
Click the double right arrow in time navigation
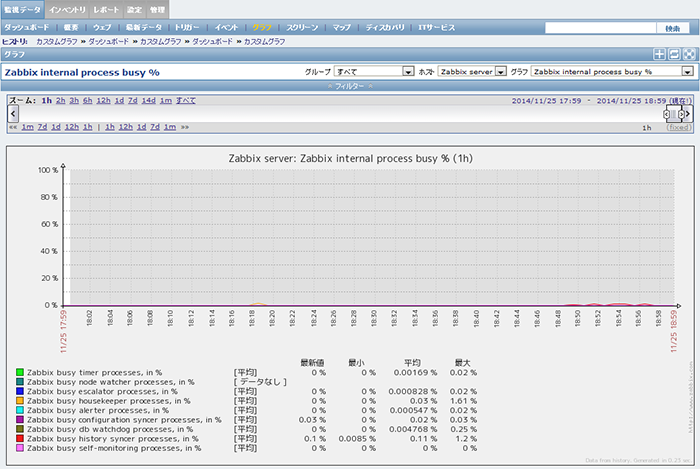click(x=184, y=128)
